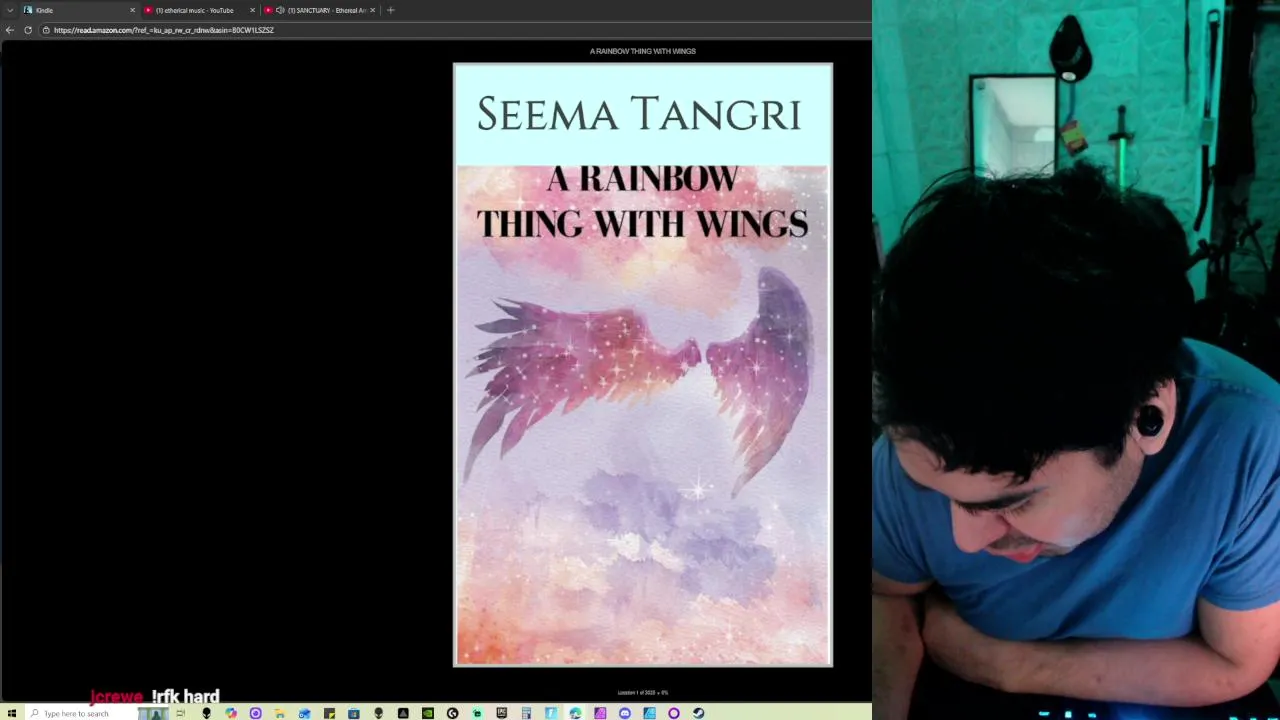Open Epic Games Launcher from taskbar
Screen dimensions: 1280x720
(502, 713)
